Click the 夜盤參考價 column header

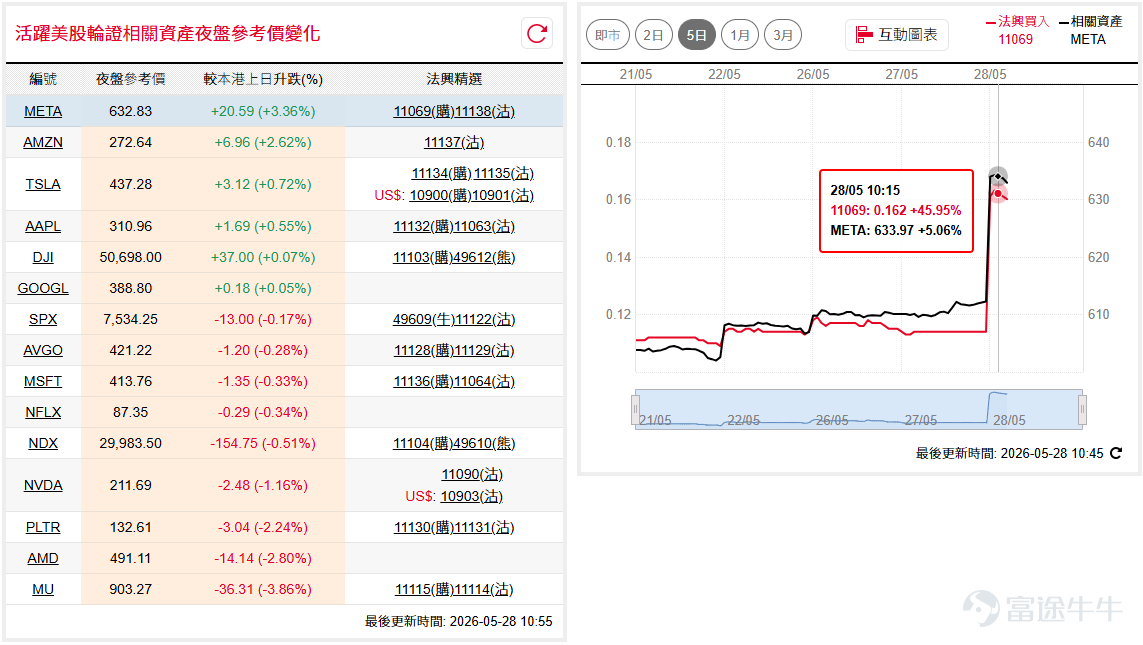click(x=130, y=79)
